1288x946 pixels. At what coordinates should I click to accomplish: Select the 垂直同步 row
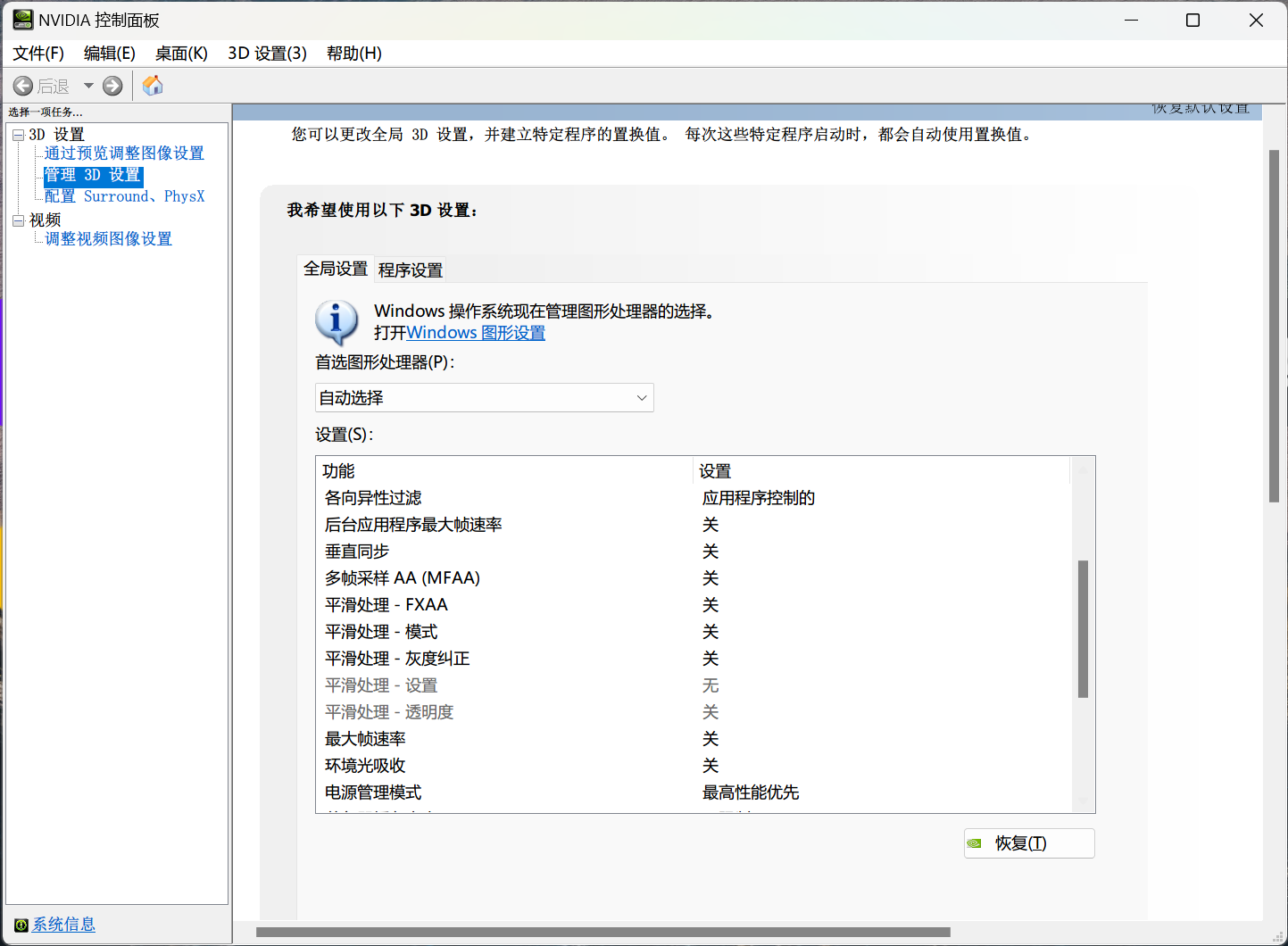pos(693,552)
